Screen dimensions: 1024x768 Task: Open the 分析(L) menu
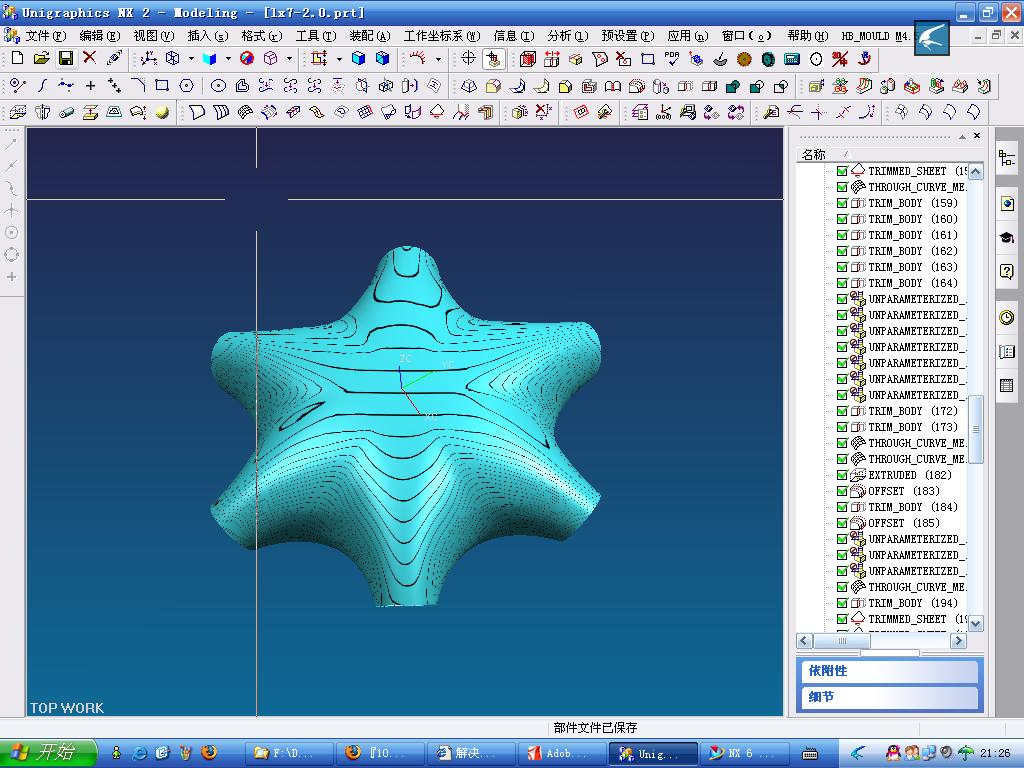tap(568, 36)
